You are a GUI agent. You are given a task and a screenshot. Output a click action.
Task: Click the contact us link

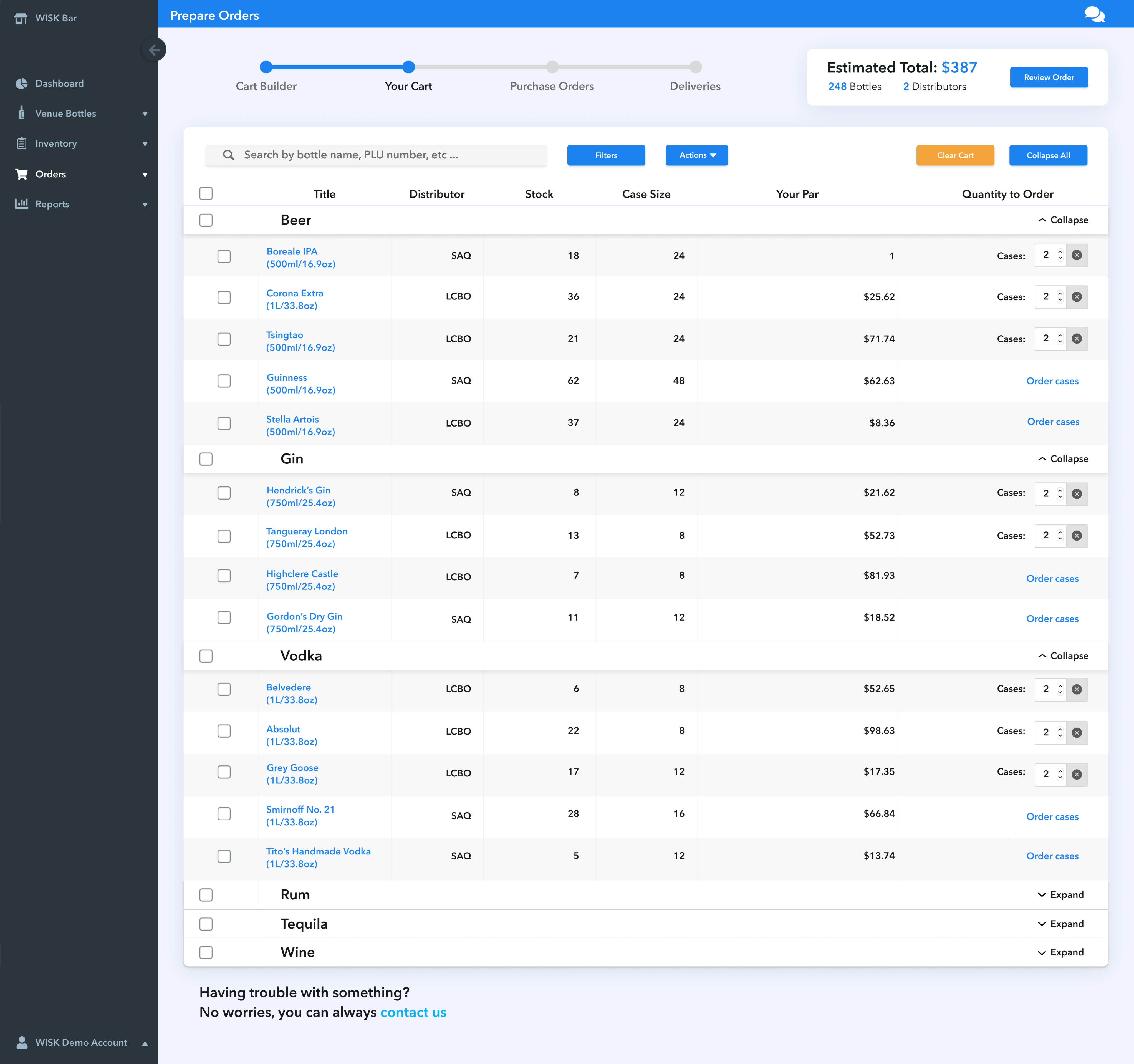coord(413,1013)
